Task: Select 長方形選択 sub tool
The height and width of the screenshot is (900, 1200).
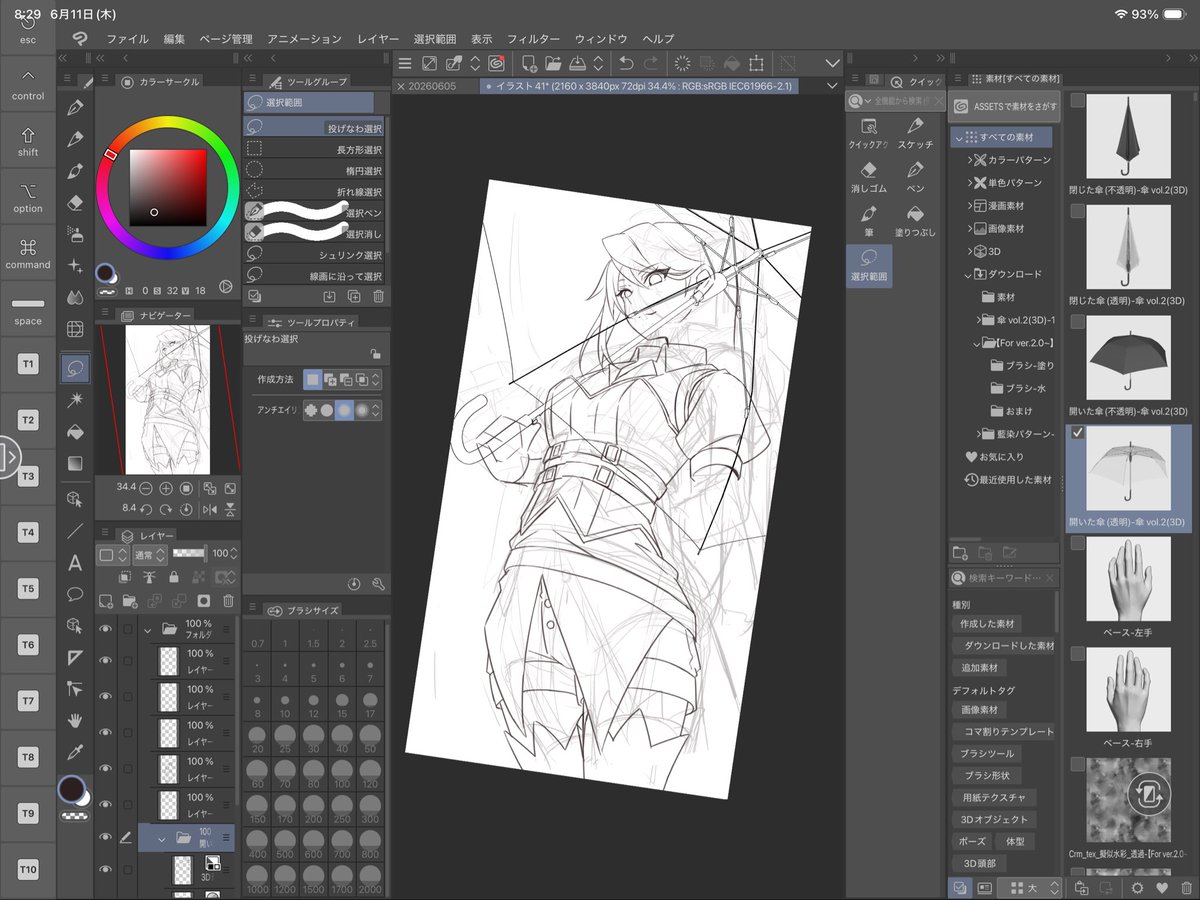Action: pos(313,150)
